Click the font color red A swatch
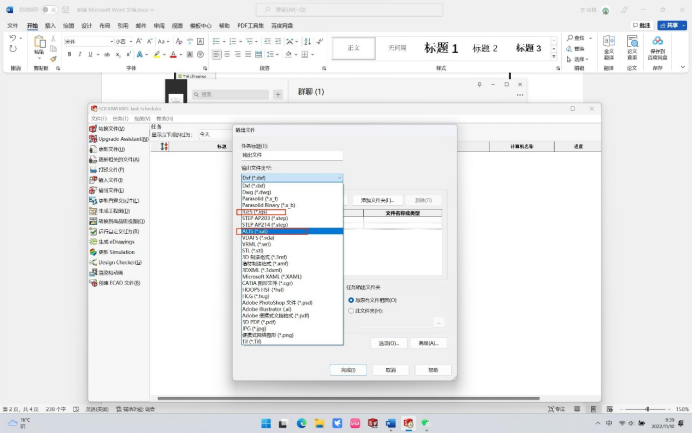This screenshot has width=693, height=433. (x=173, y=55)
